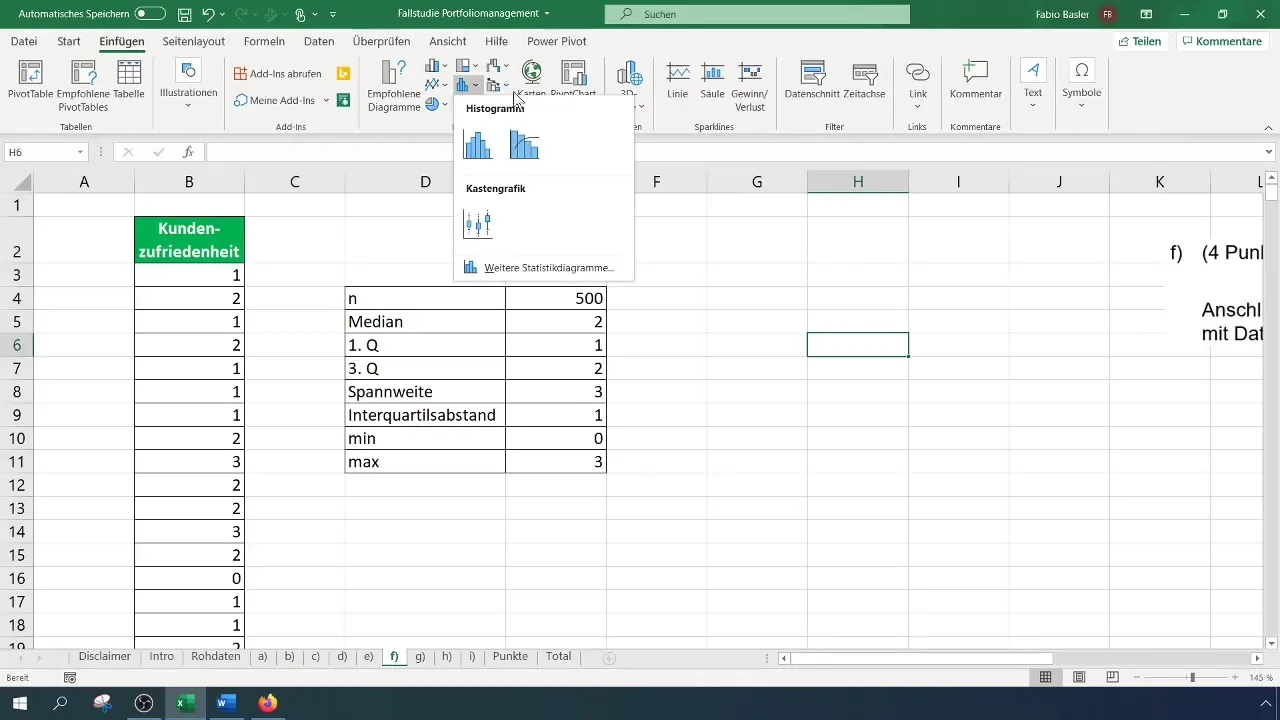This screenshot has height=720, width=1280.
Task: Open Firefox from the taskbar
Action: [x=267, y=703]
